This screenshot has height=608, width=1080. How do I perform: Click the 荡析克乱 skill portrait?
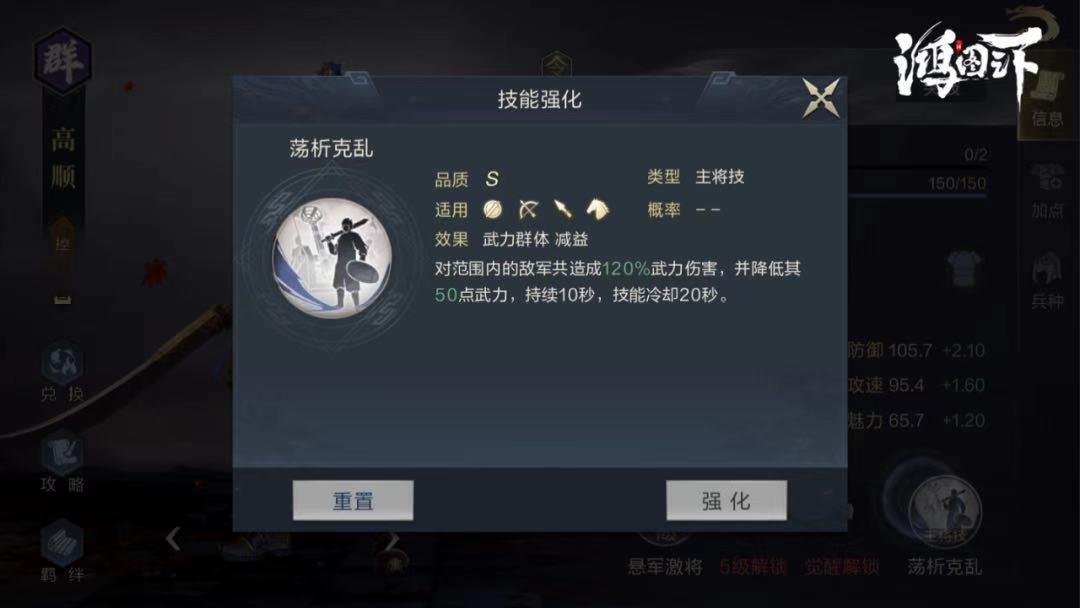333,258
